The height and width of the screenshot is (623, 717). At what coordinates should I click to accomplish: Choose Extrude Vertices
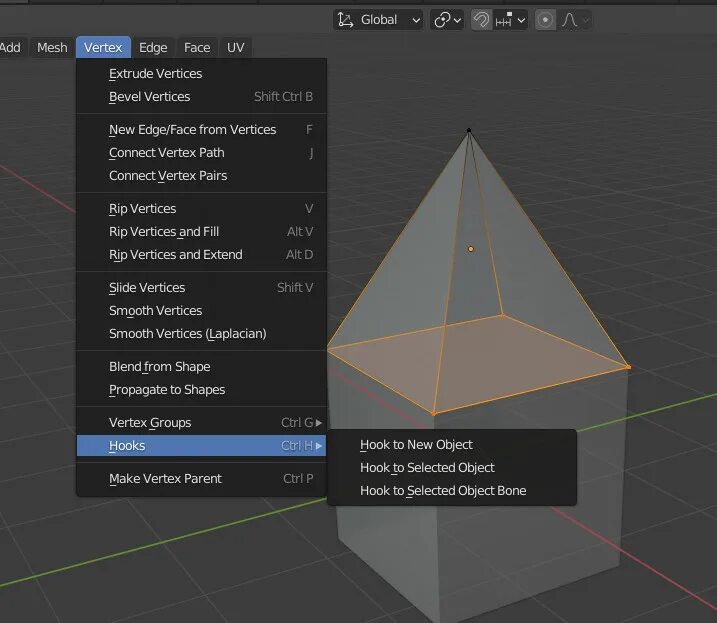coord(201,74)
